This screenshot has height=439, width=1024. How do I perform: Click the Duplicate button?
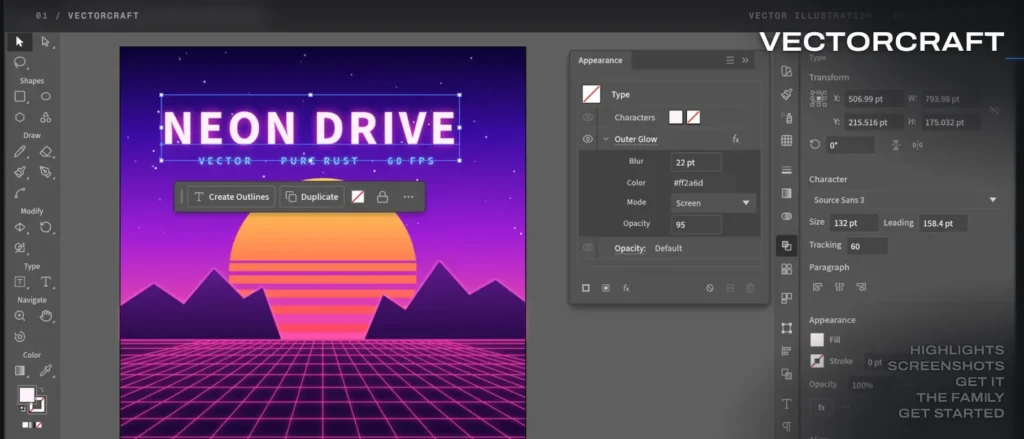pyautogui.click(x=312, y=197)
